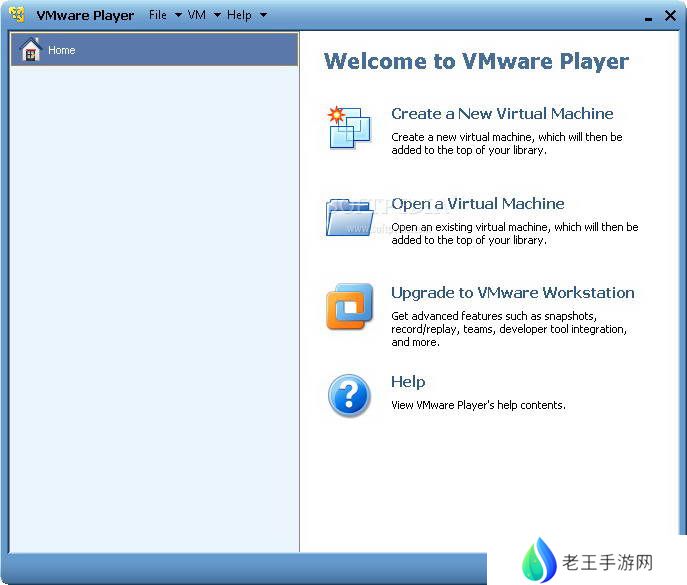Click the 'Create a new virtual machine, which' description
687x585 pixels.
point(507,143)
